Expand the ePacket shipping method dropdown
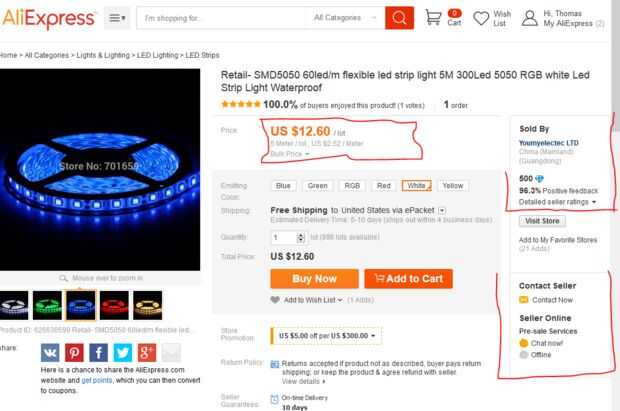This screenshot has height=411, width=620. [x=442, y=210]
